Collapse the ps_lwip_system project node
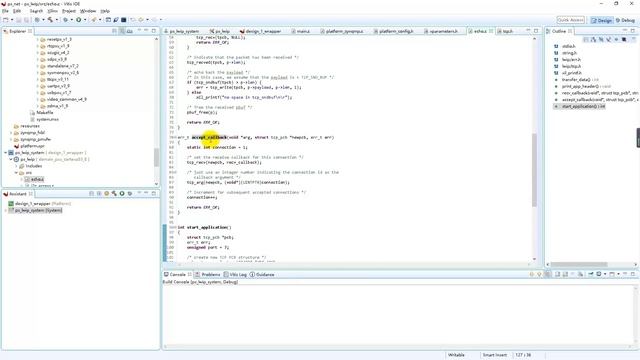This screenshot has width=640, height=360. (6, 153)
